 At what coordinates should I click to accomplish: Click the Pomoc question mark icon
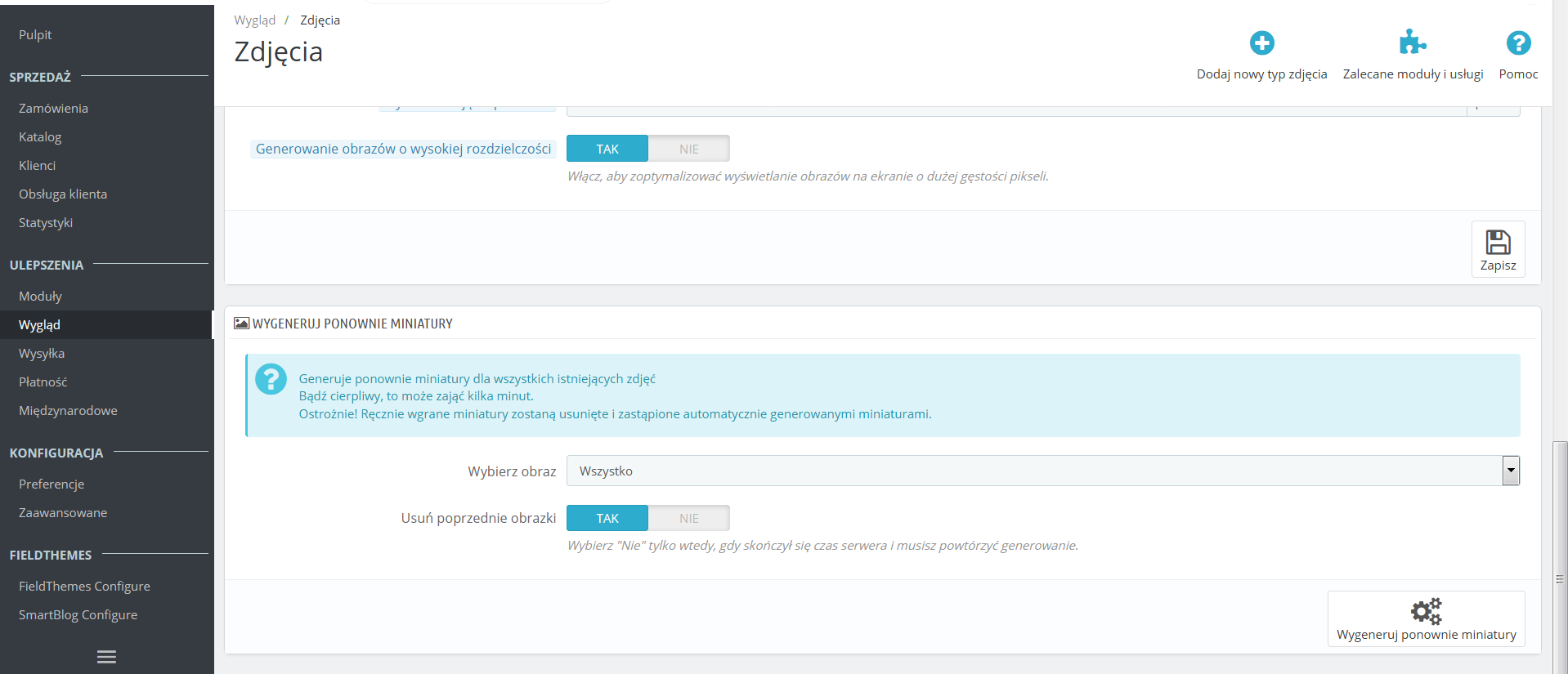(x=1518, y=42)
